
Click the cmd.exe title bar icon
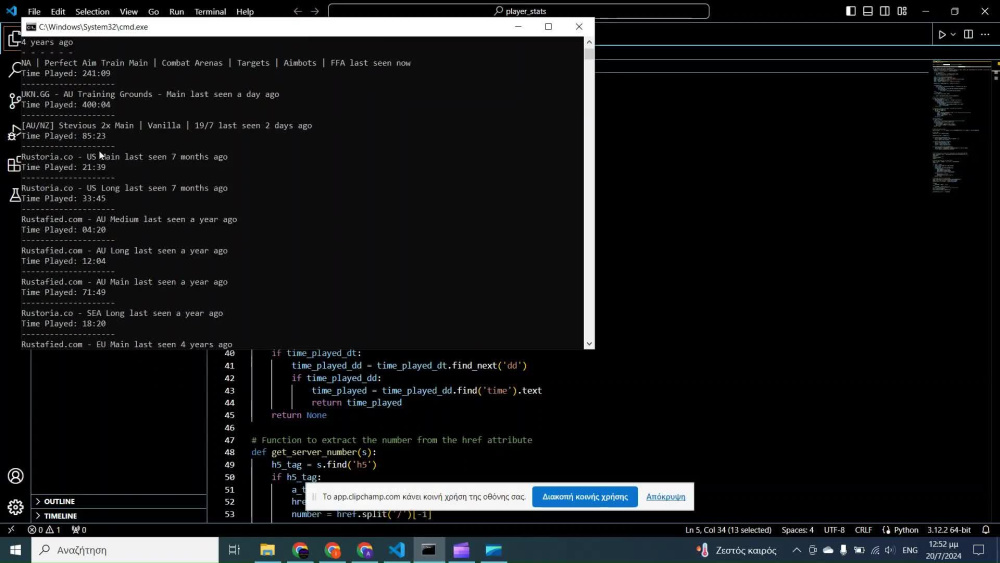pos(31,27)
